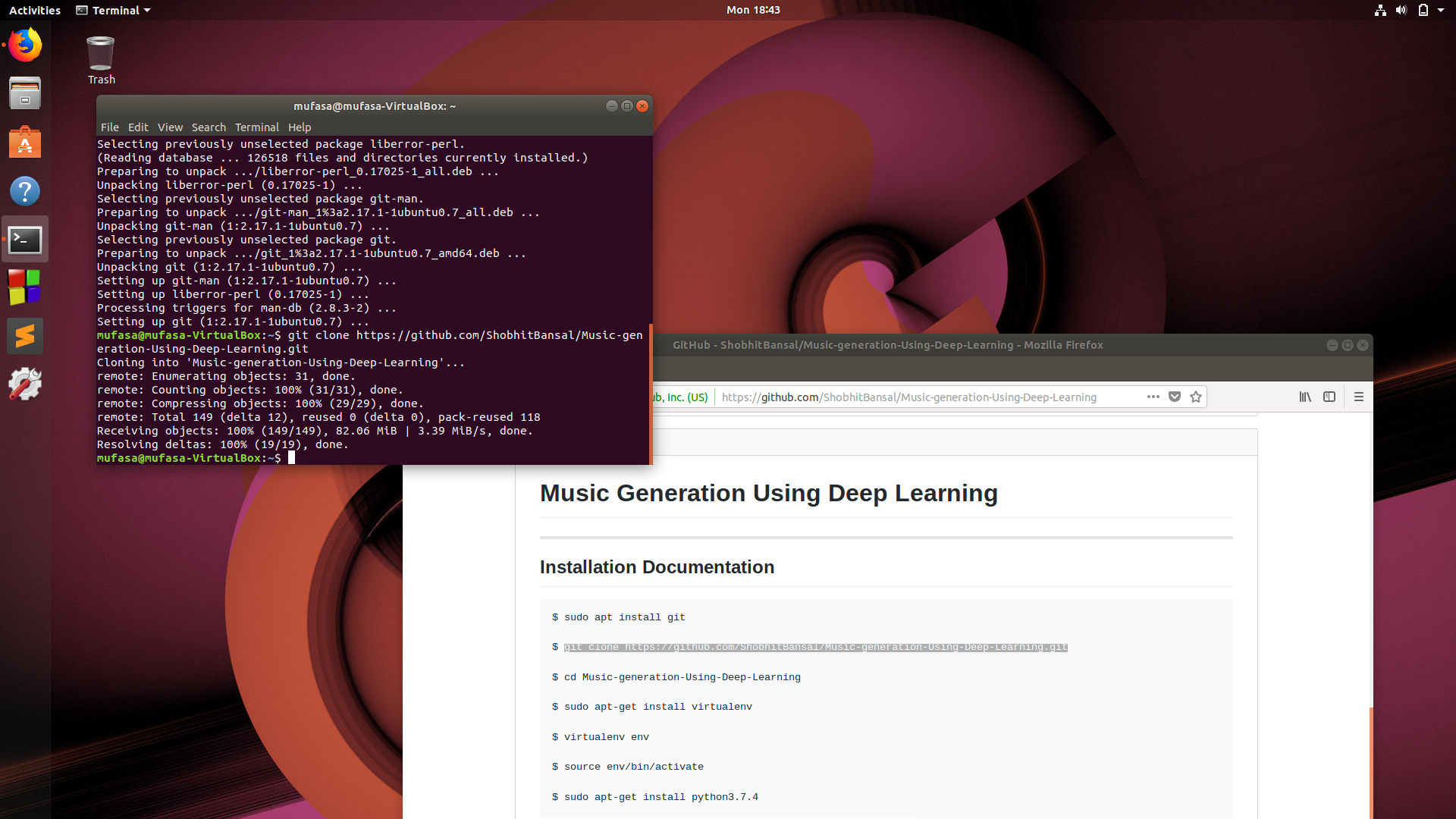This screenshot has width=1456, height=819.
Task: Open Firefox from the dock
Action: [25, 45]
